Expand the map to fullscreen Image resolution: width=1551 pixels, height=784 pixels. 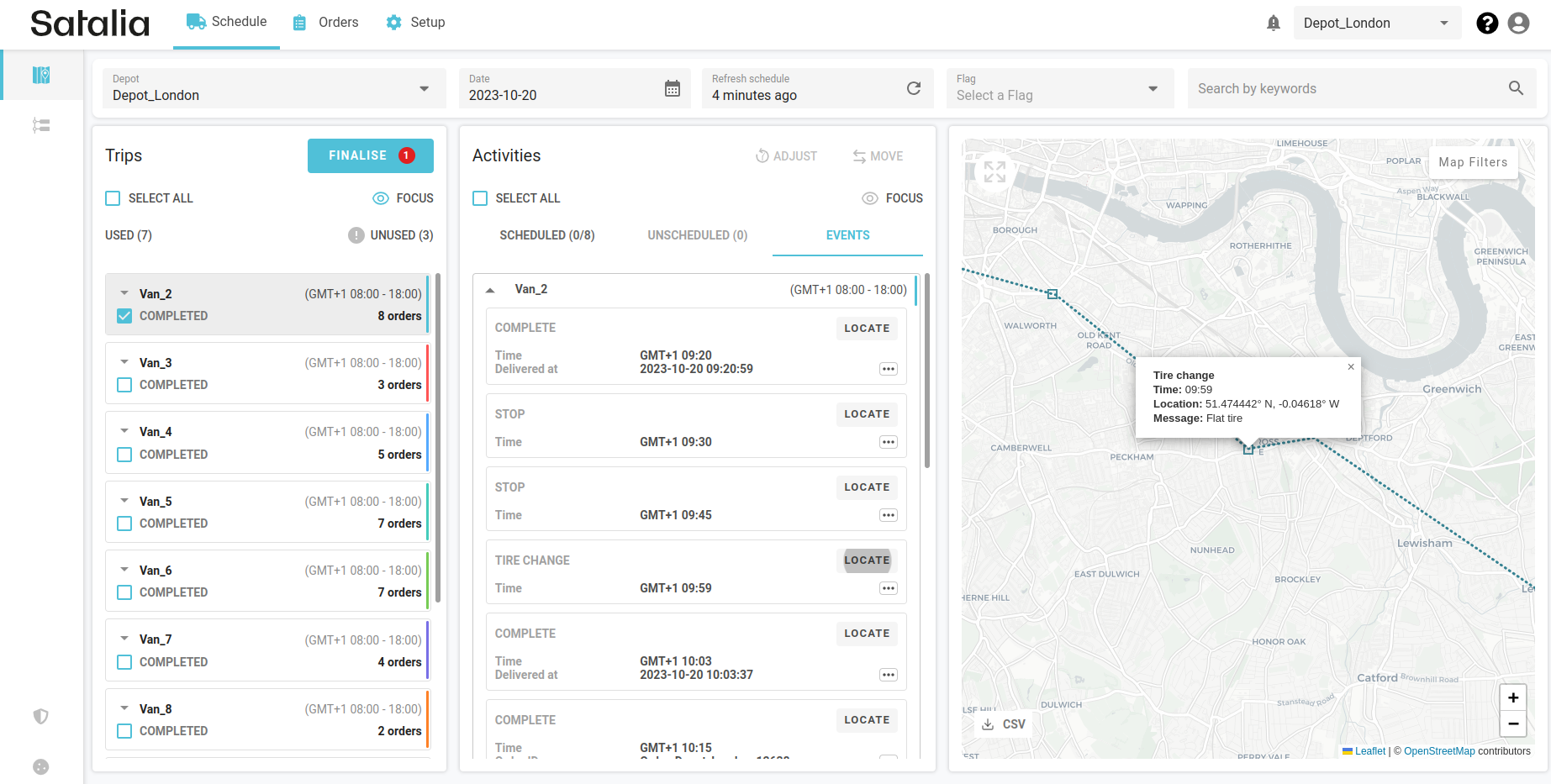[994, 171]
